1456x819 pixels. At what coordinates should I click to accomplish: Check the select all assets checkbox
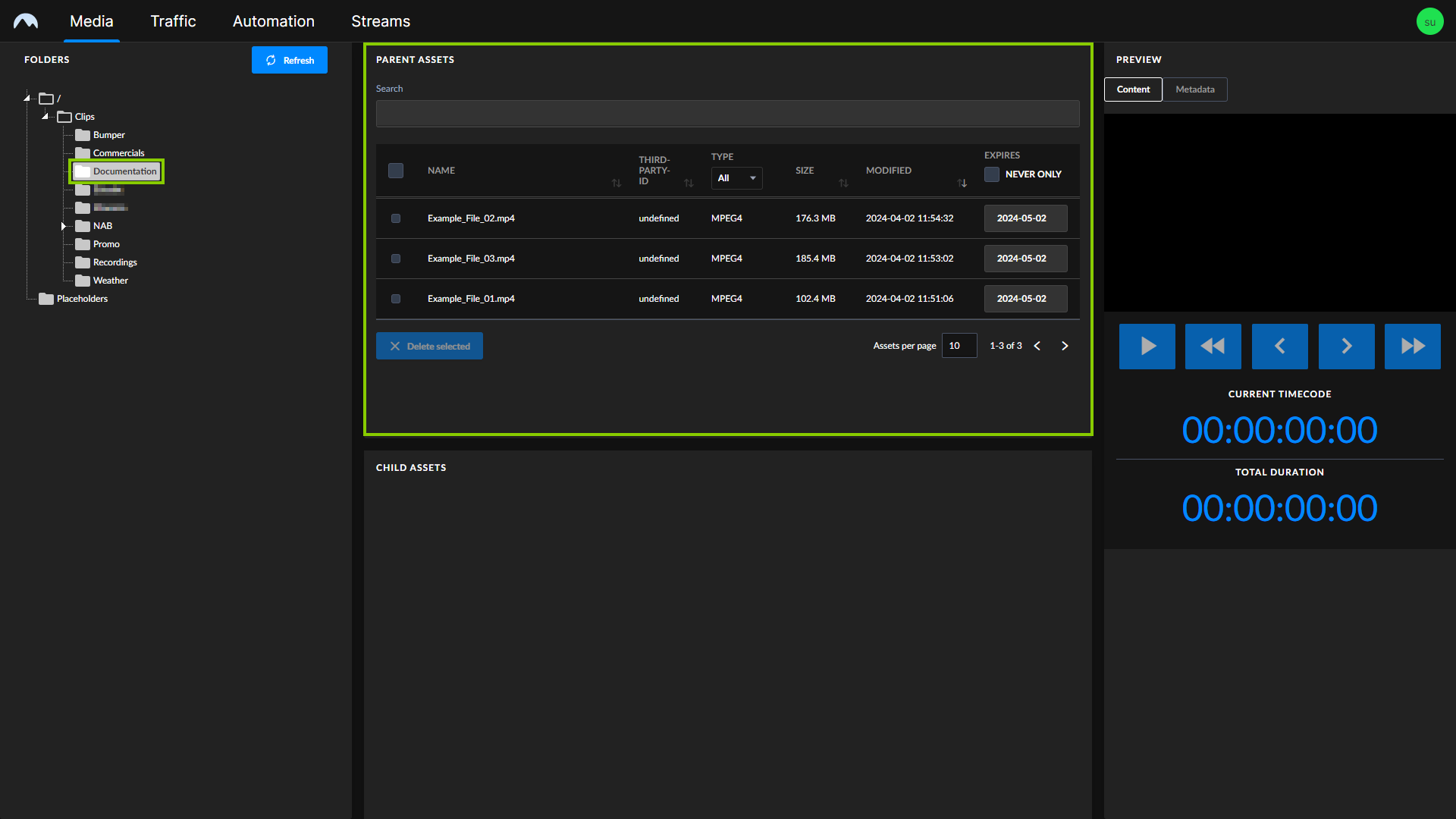[x=395, y=170]
